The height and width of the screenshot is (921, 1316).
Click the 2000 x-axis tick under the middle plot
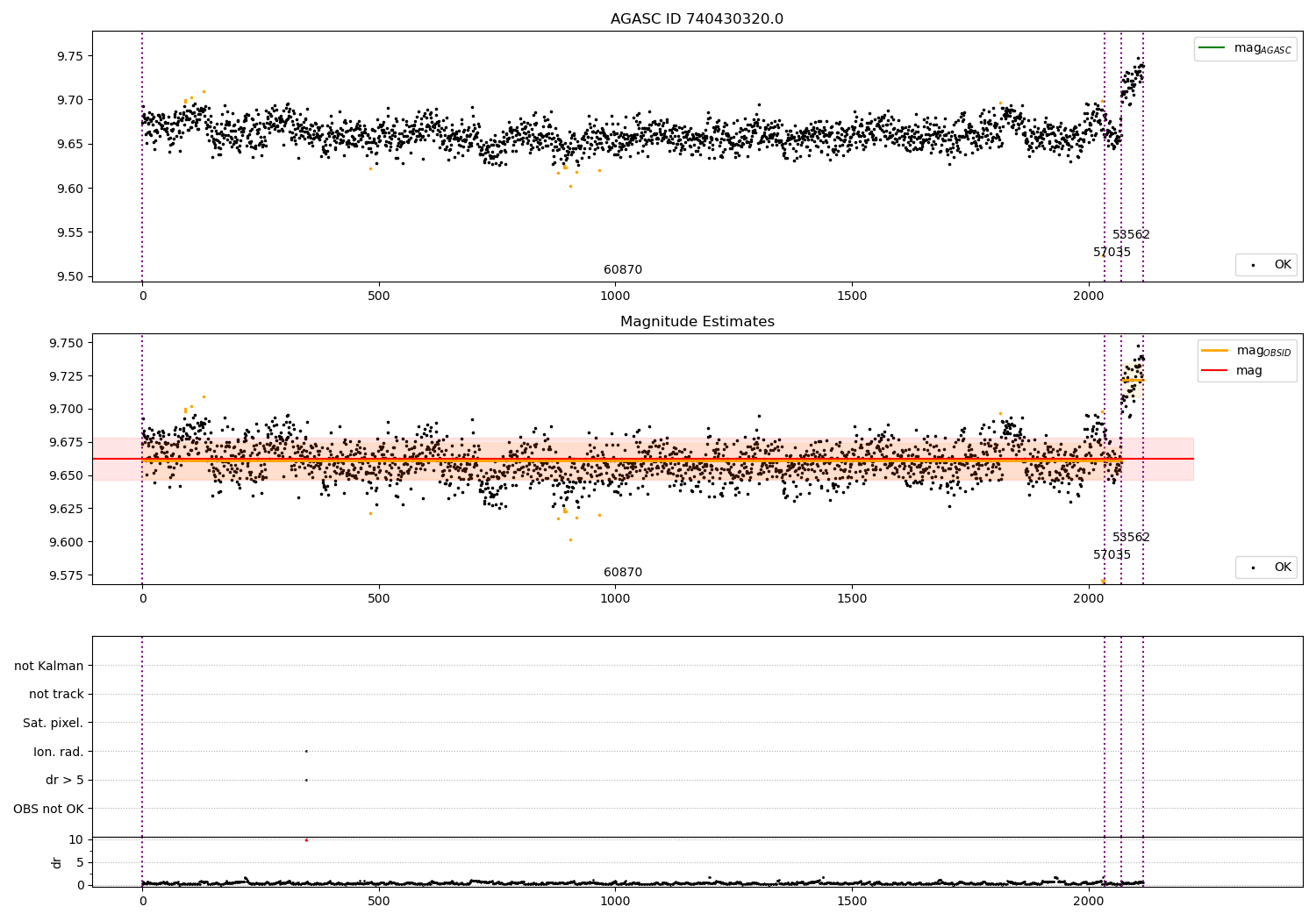point(1089,598)
